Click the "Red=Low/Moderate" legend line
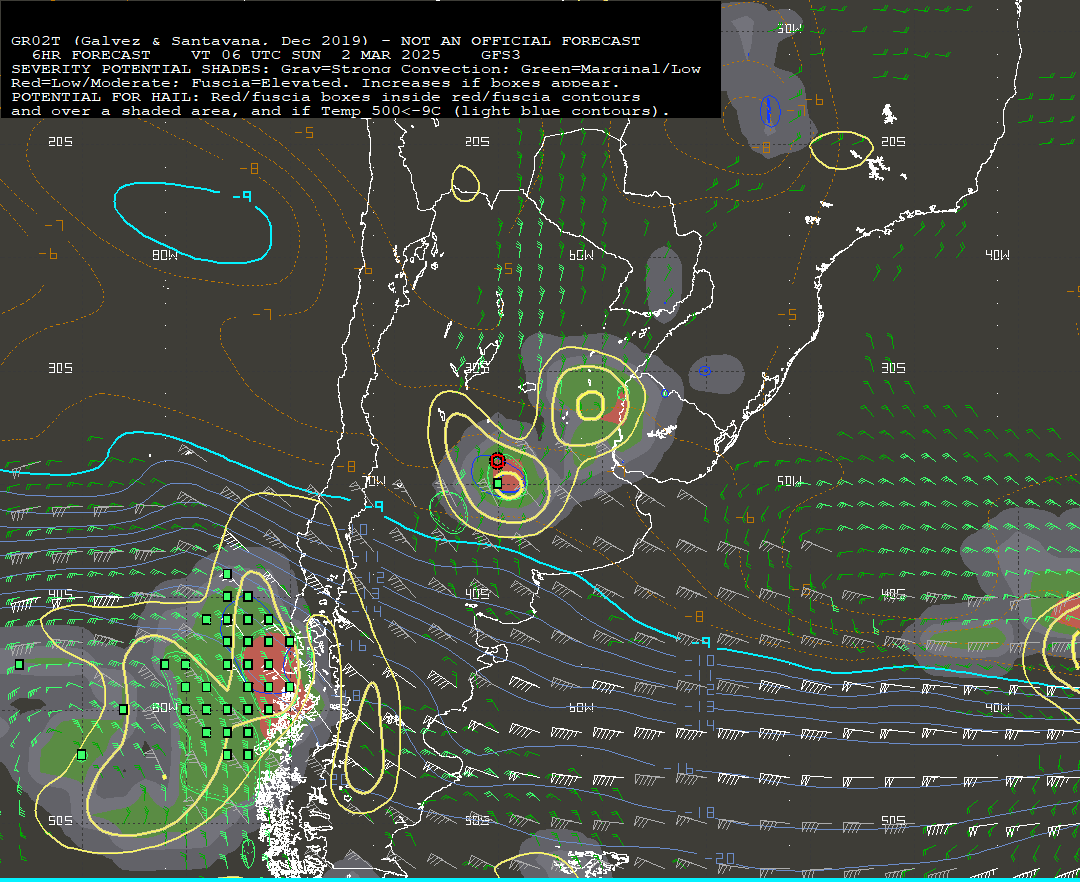1080x882 pixels. tap(315, 83)
